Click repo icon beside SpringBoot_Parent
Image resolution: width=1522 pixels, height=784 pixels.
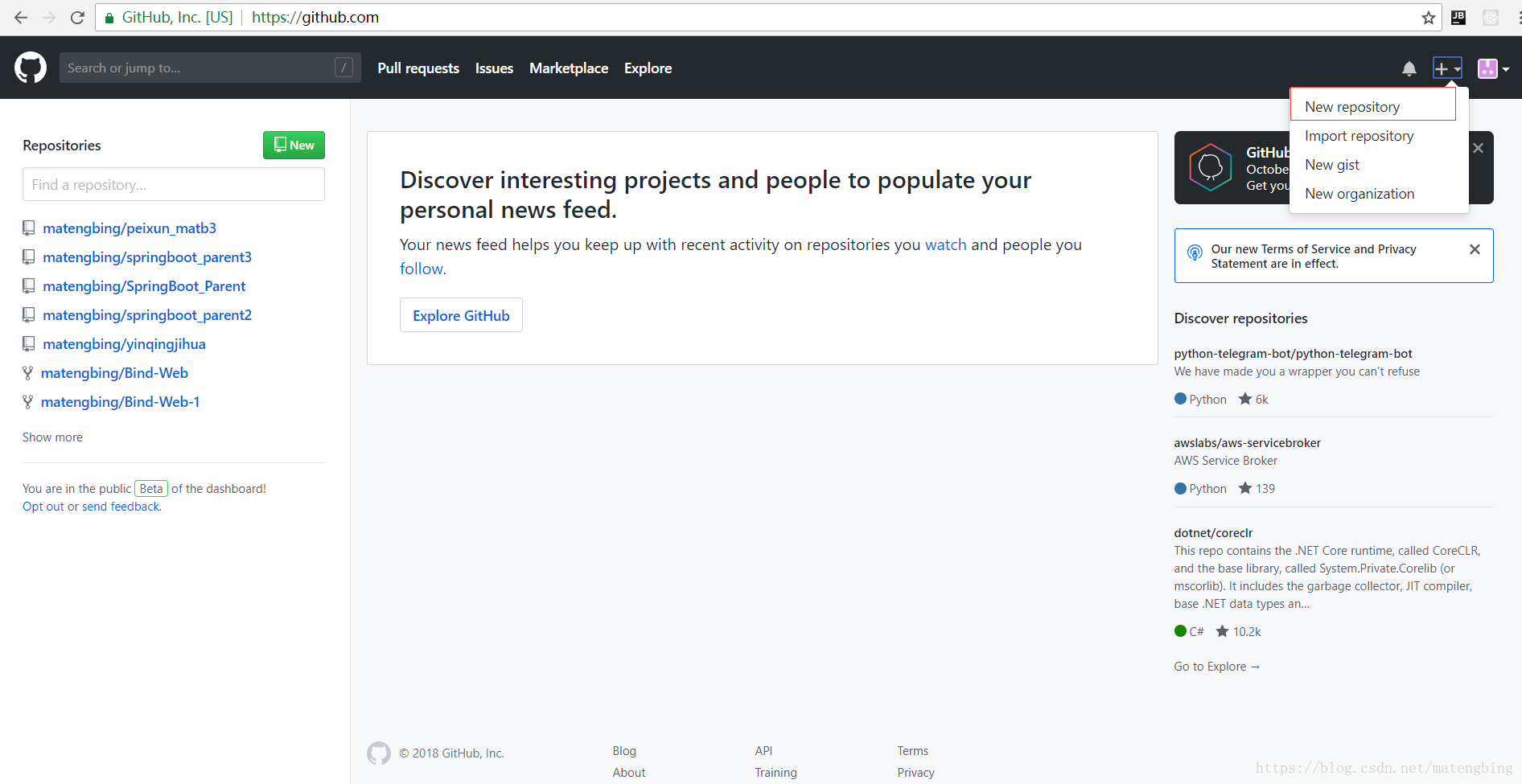click(29, 286)
